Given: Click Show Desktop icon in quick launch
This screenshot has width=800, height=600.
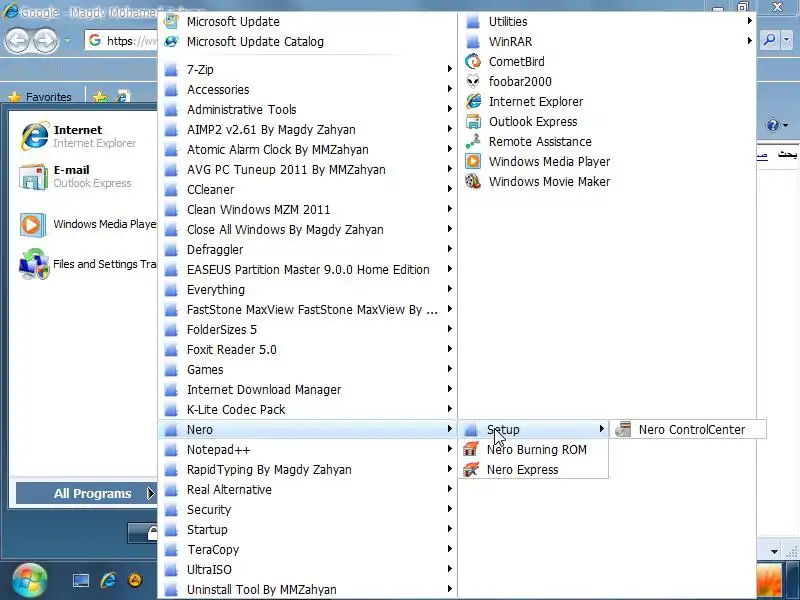Looking at the screenshot, I should (x=81, y=580).
